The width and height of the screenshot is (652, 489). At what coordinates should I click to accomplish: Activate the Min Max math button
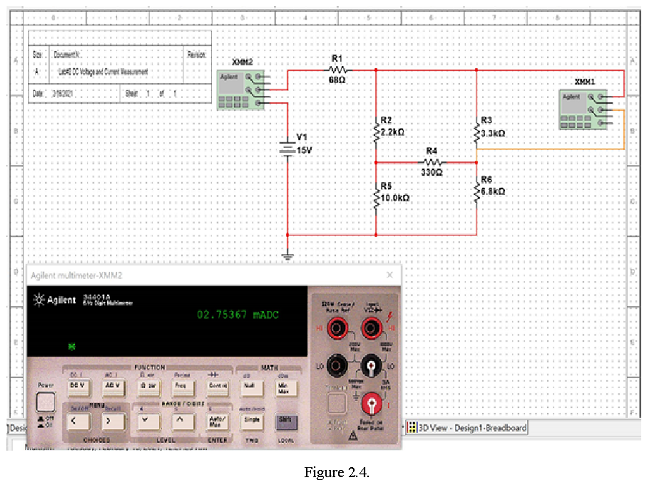pos(286,388)
